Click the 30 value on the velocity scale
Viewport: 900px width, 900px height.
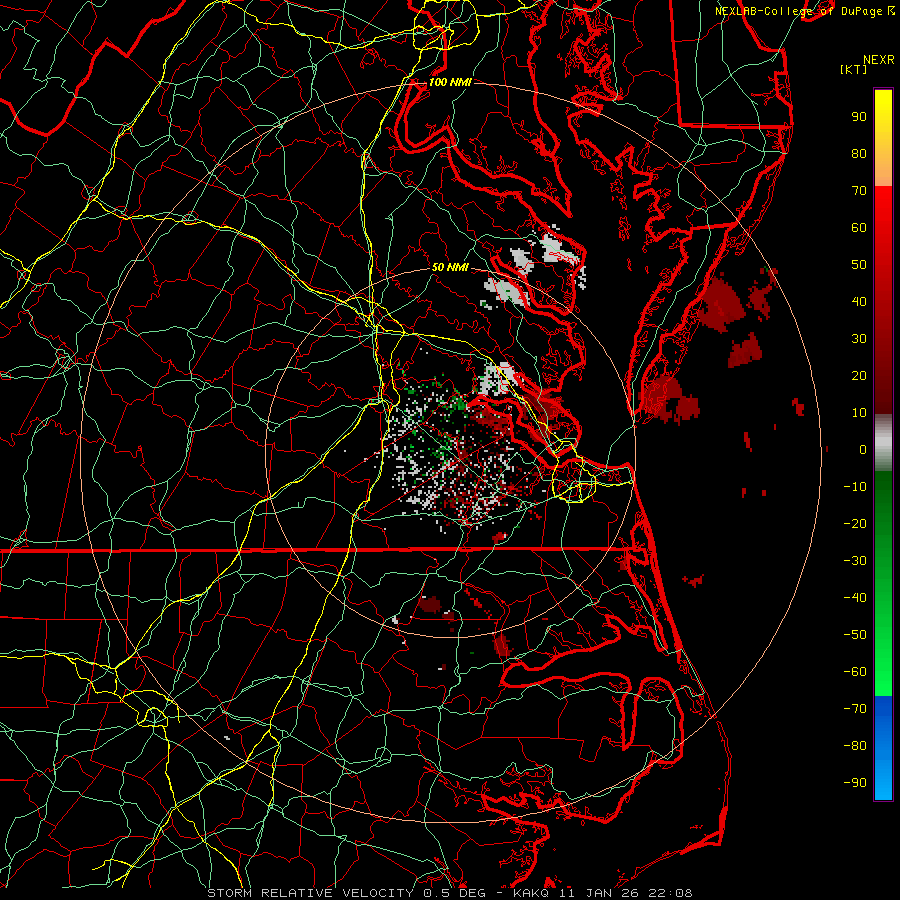point(859,339)
